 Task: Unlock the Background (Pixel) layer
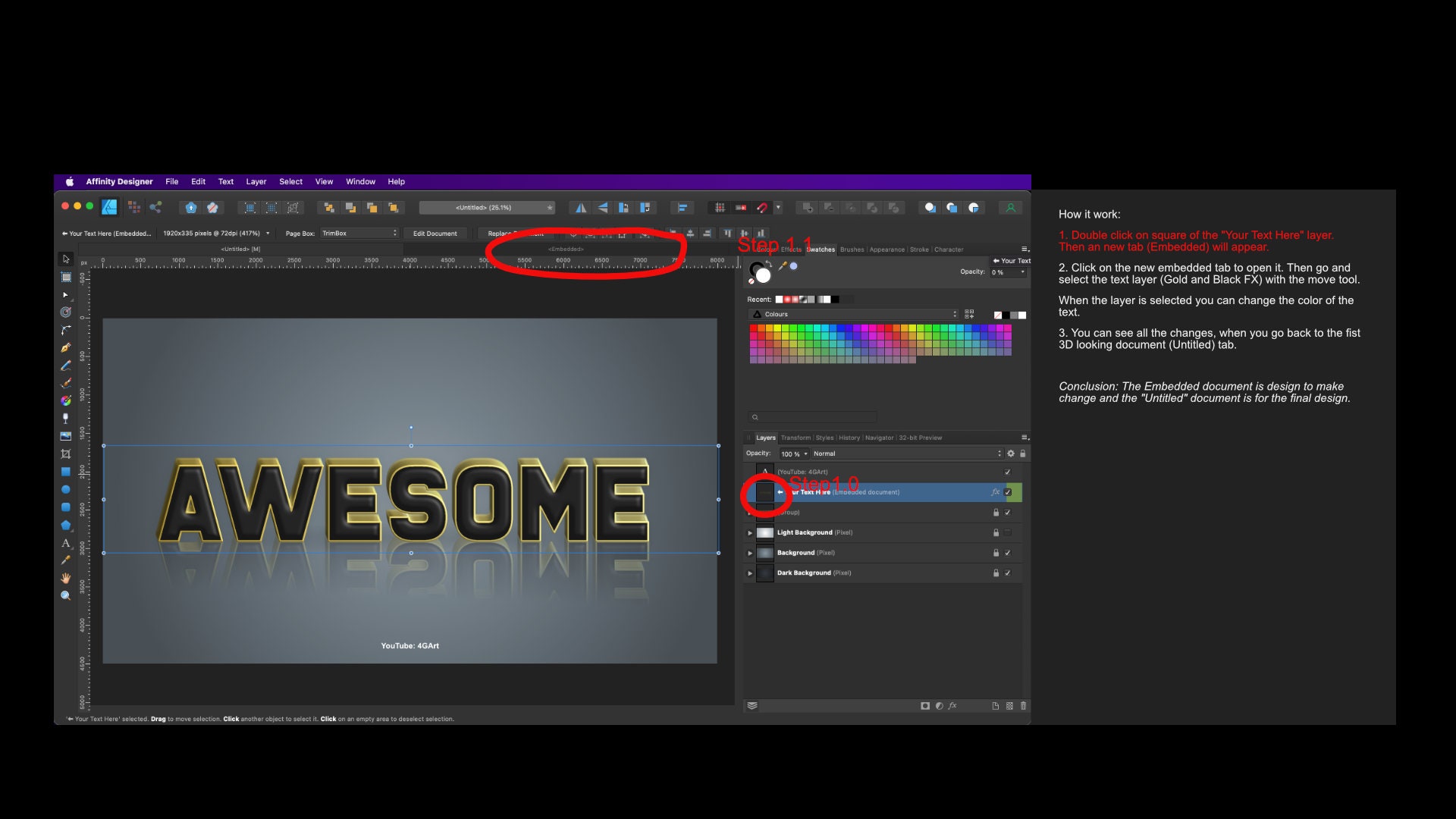(x=996, y=553)
